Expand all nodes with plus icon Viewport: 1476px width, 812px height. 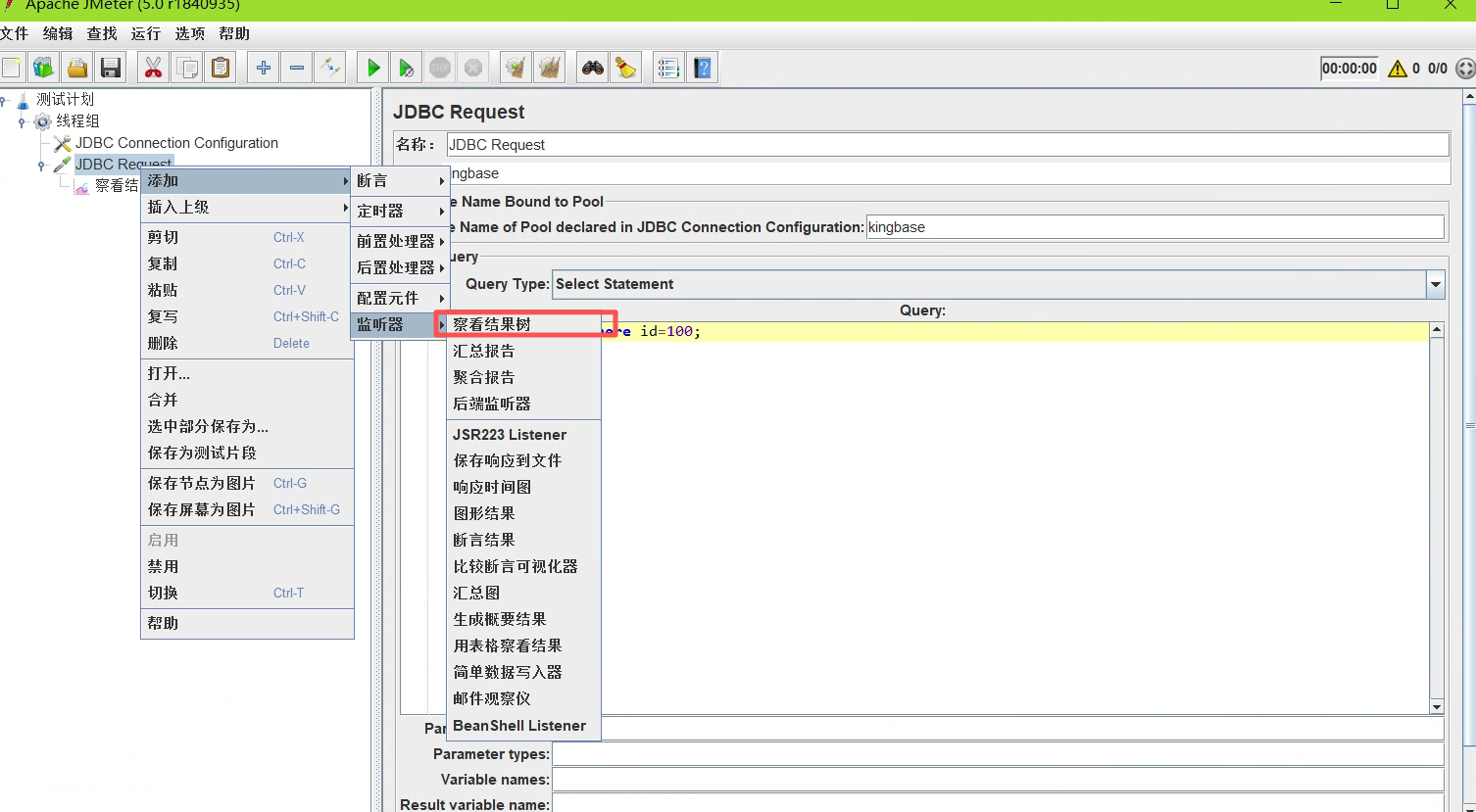coord(263,68)
